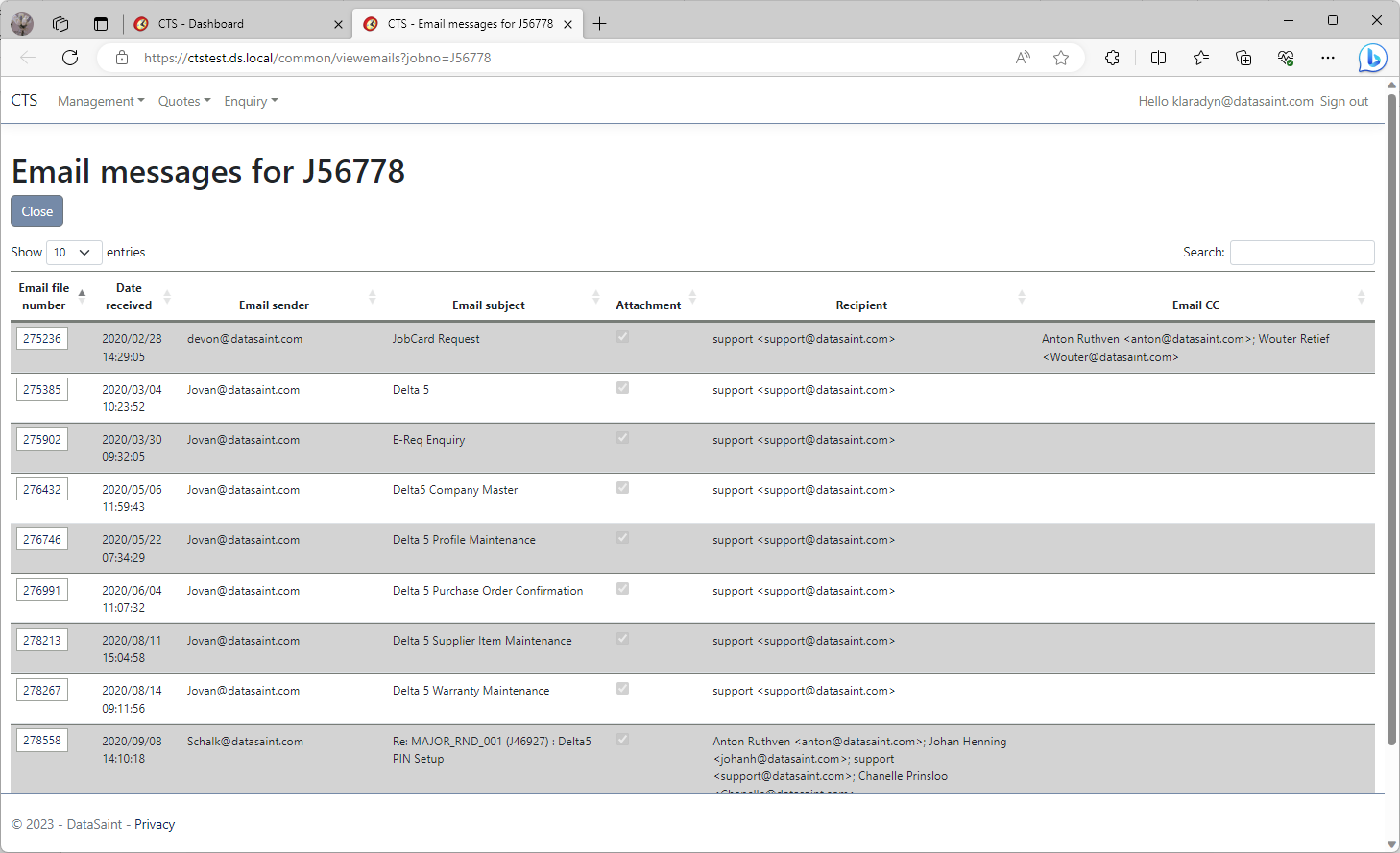Open email file 276746
The image size is (1400, 853).
point(42,539)
